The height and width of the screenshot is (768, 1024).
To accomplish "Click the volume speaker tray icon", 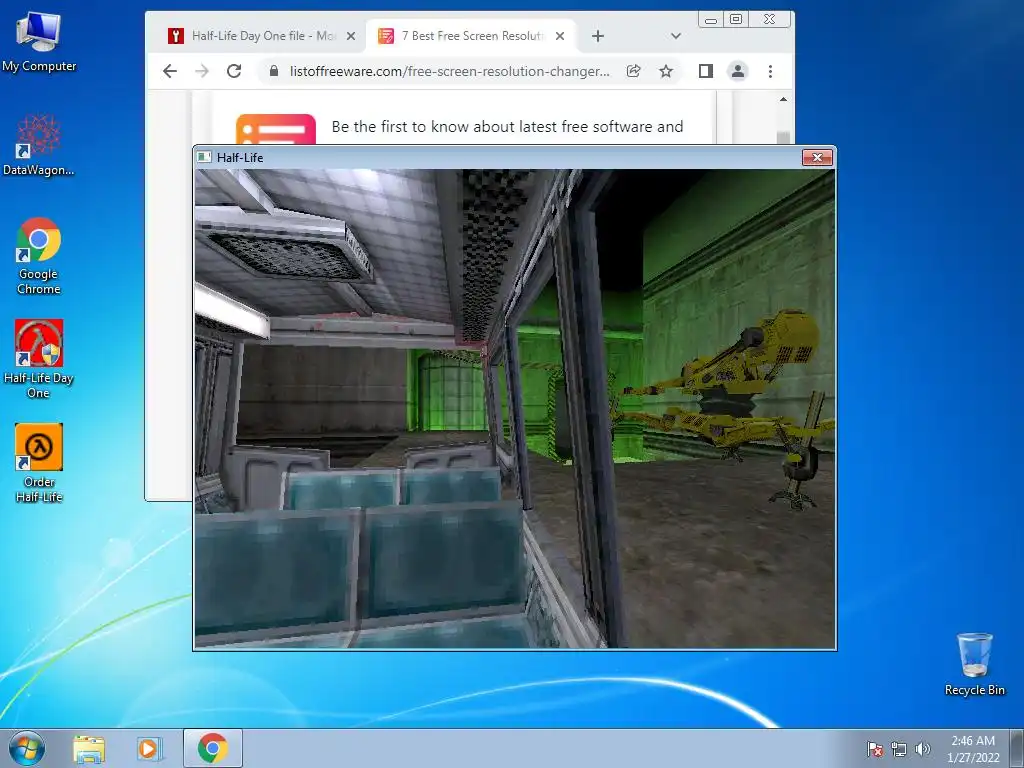I will pos(923,749).
